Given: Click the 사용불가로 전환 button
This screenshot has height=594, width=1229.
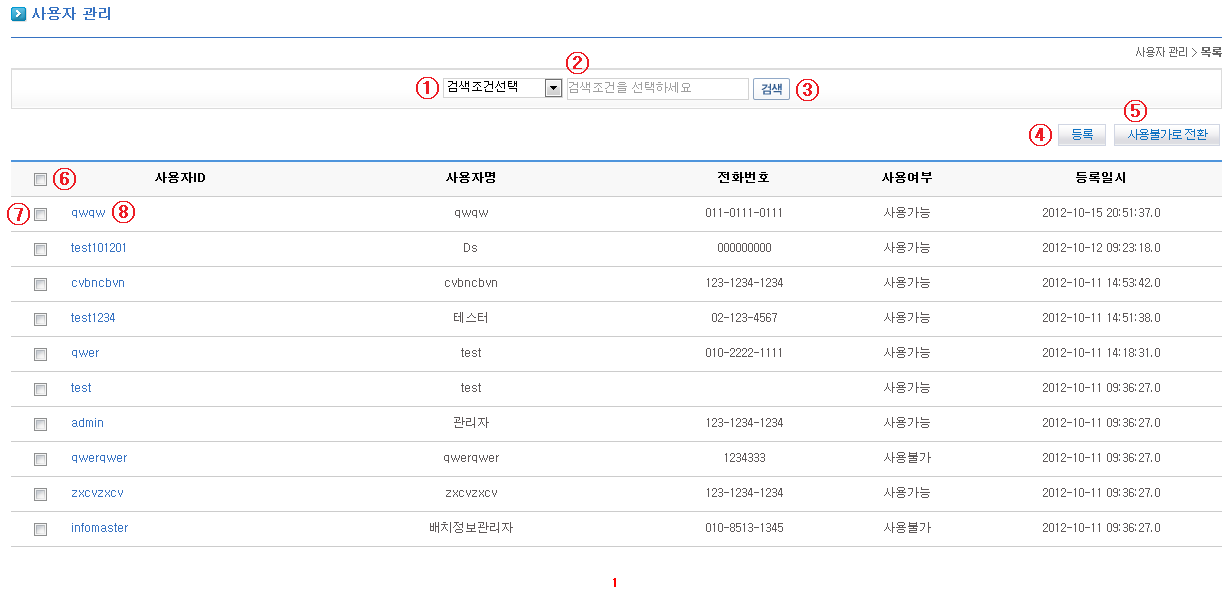Looking at the screenshot, I should point(1166,135).
